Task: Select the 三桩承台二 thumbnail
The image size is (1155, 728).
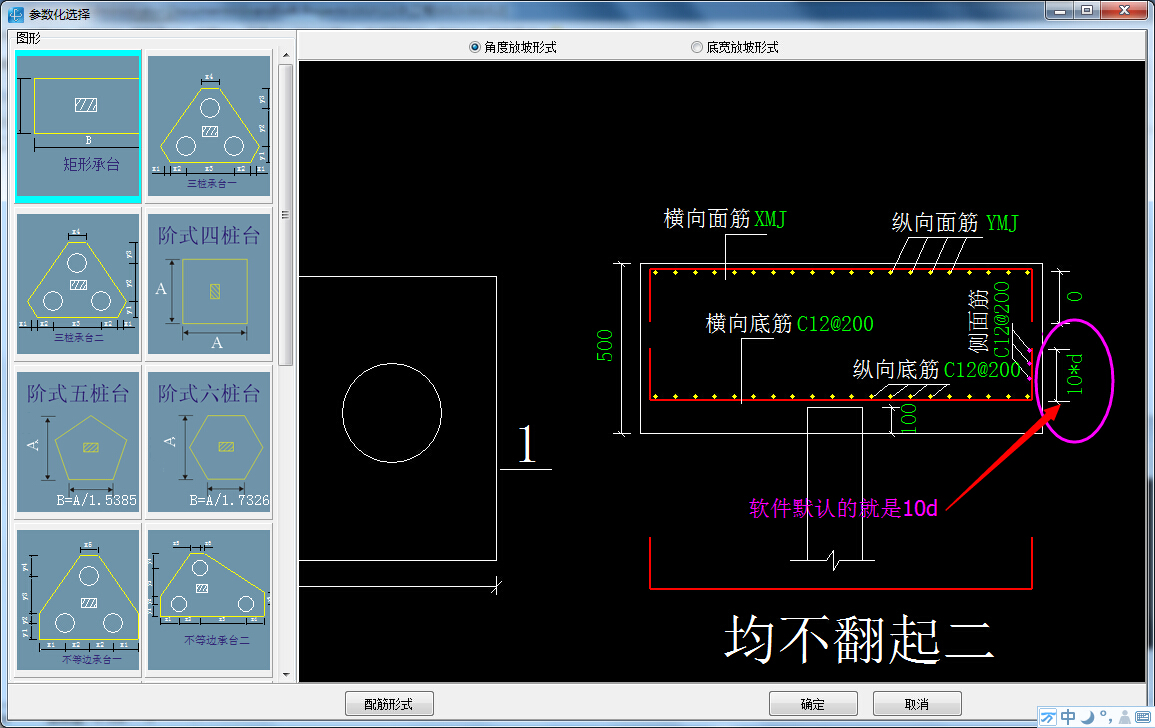Action: [x=78, y=284]
